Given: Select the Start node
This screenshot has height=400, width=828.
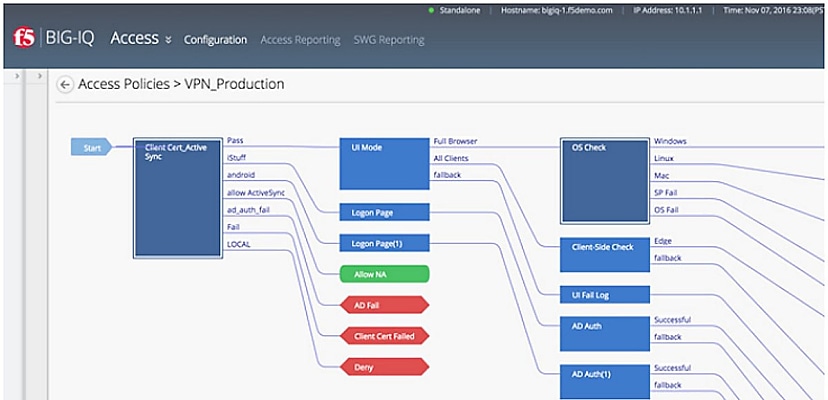Looking at the screenshot, I should click(x=91, y=147).
